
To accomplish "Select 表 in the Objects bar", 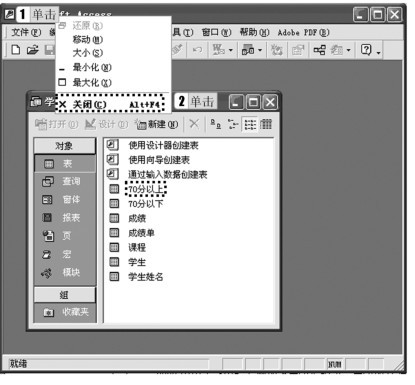I will pyautogui.click(x=65, y=164).
